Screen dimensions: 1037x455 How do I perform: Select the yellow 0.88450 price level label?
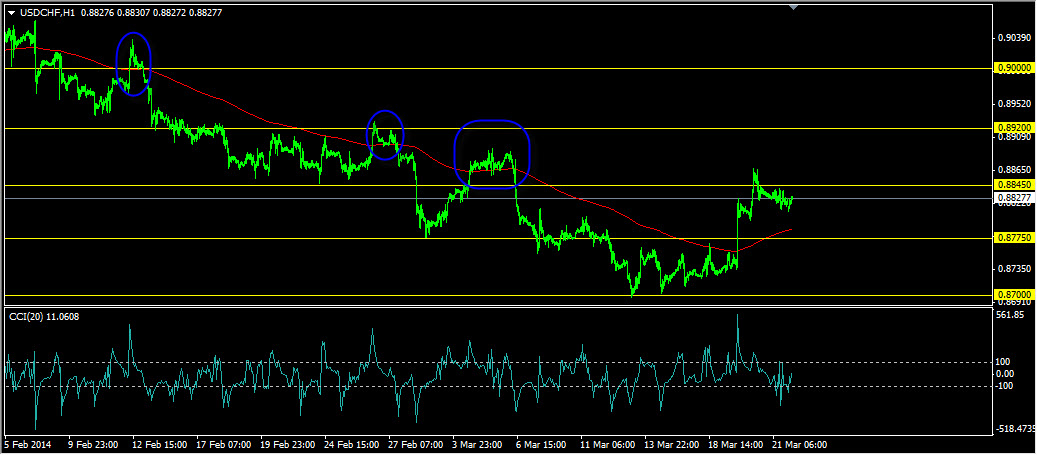tap(1013, 185)
